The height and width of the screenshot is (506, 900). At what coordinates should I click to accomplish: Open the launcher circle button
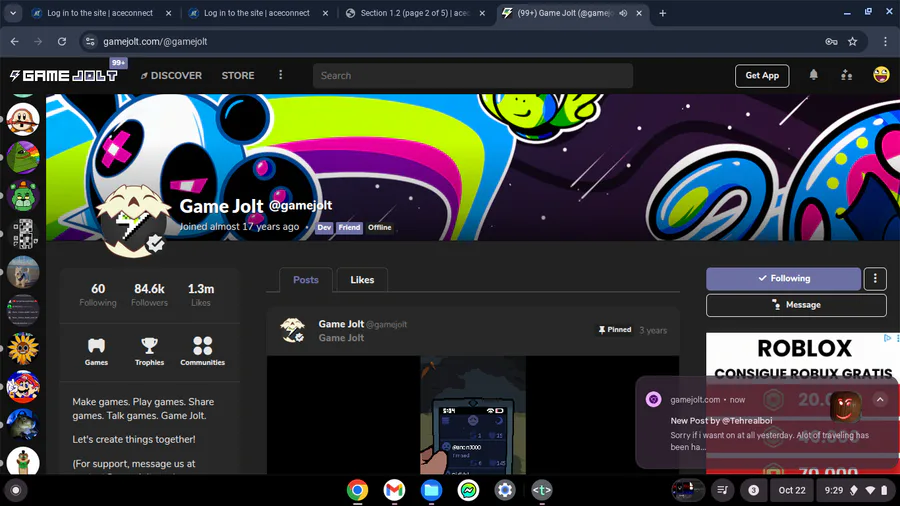[x=16, y=490]
